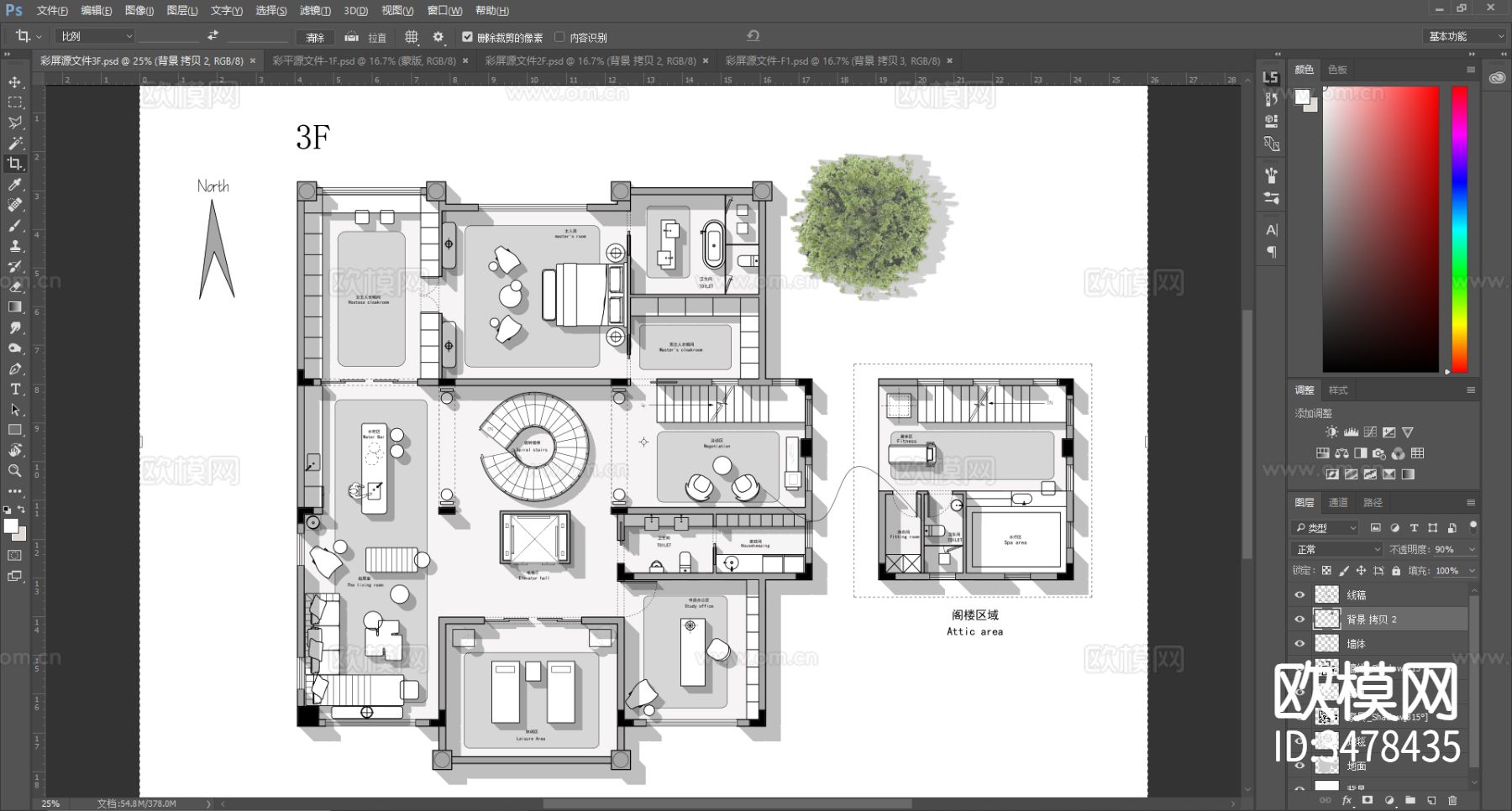Select the Eraser tool
The image size is (1512, 811).
15,286
